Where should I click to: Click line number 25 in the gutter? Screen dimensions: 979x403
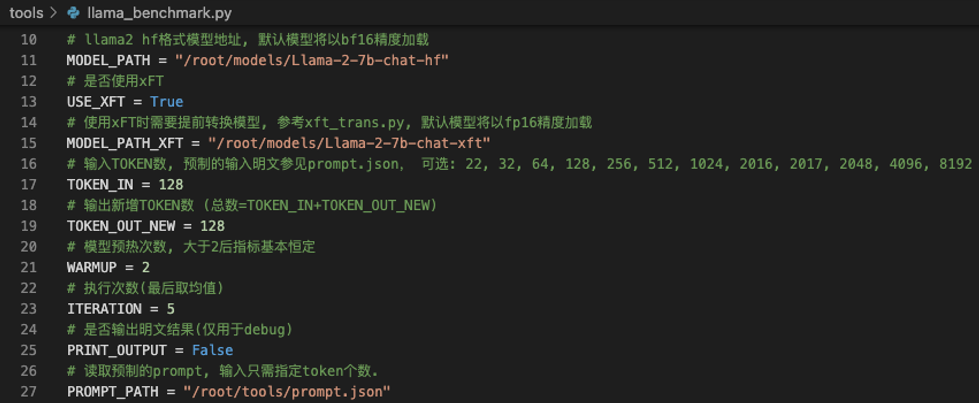pos(29,350)
